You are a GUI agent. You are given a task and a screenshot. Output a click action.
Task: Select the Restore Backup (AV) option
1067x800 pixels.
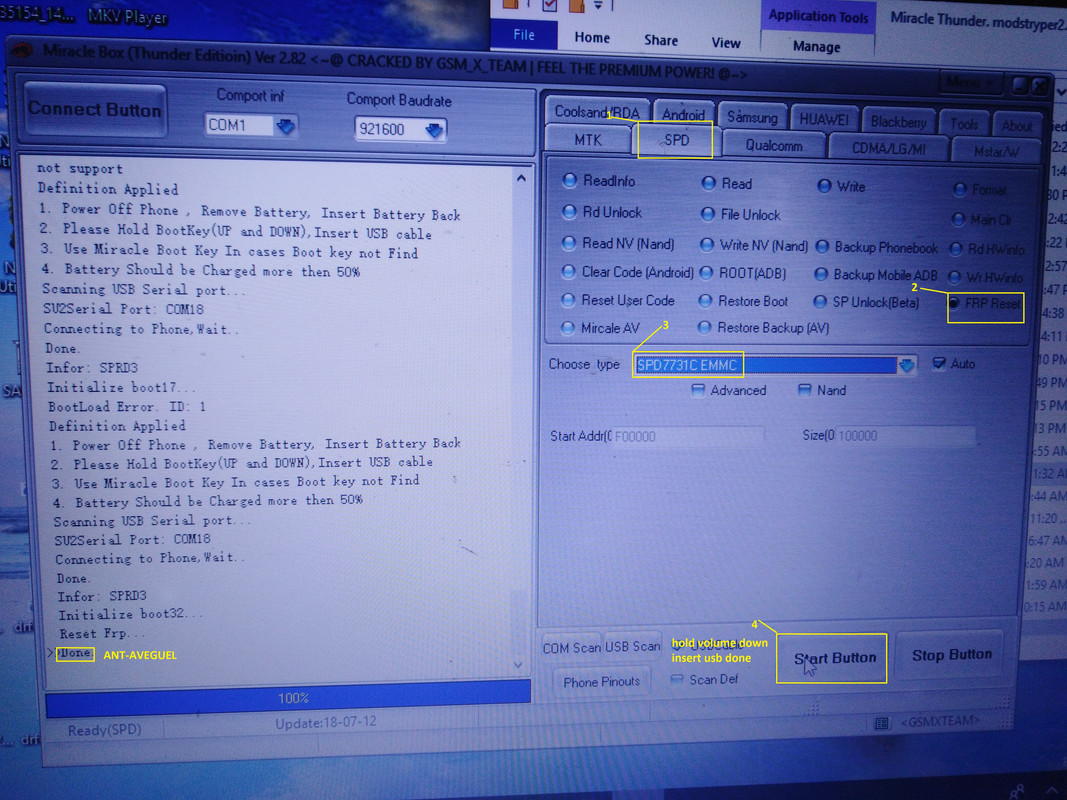tap(764, 328)
